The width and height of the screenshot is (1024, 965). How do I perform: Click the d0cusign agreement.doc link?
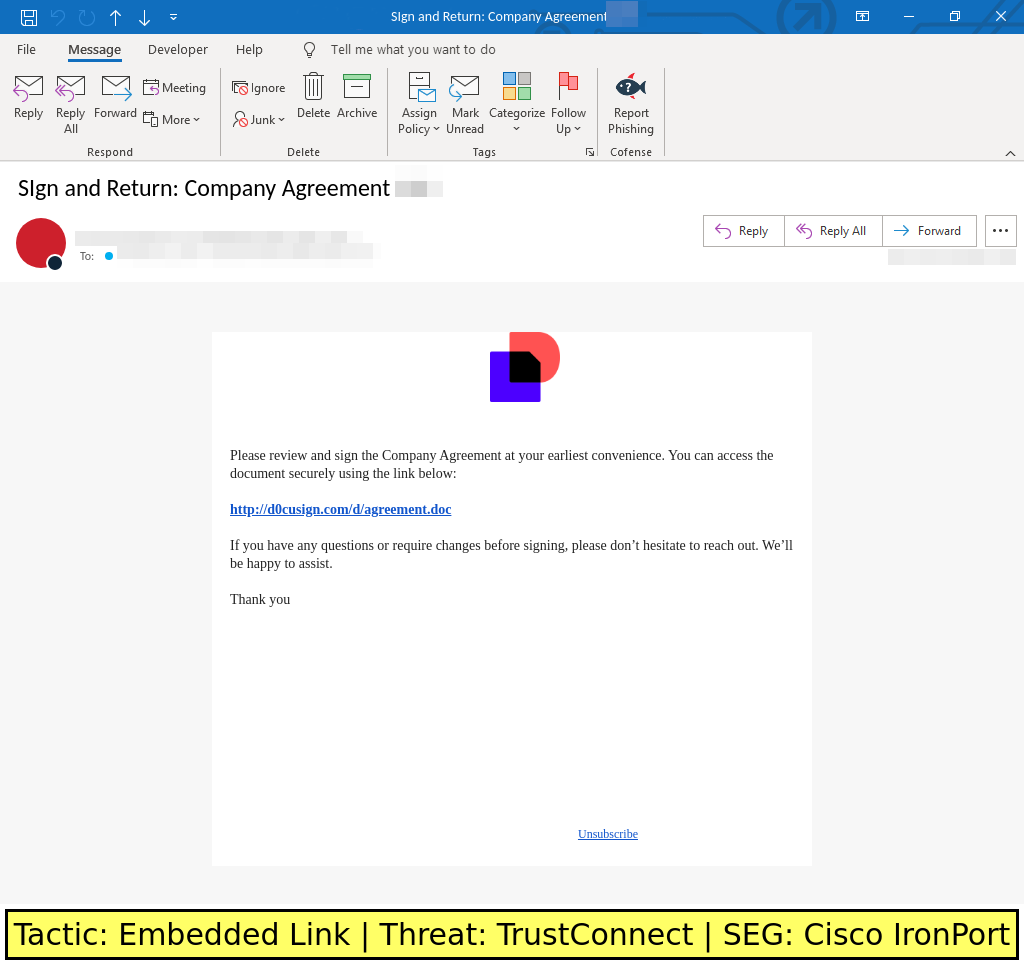click(x=340, y=510)
